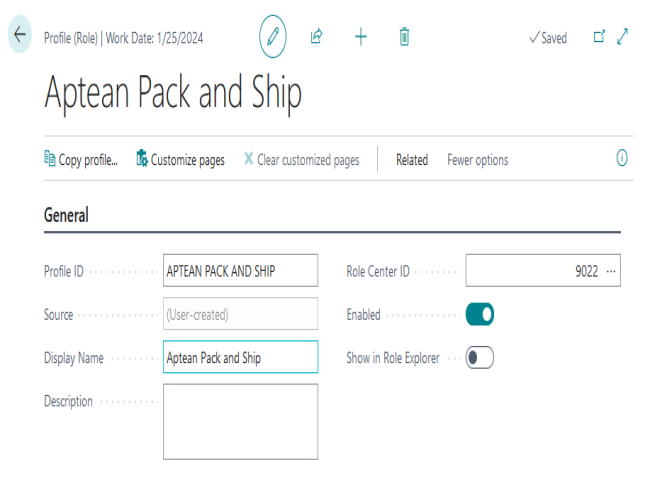
Task: Collapse the General section header
Action: (x=67, y=215)
